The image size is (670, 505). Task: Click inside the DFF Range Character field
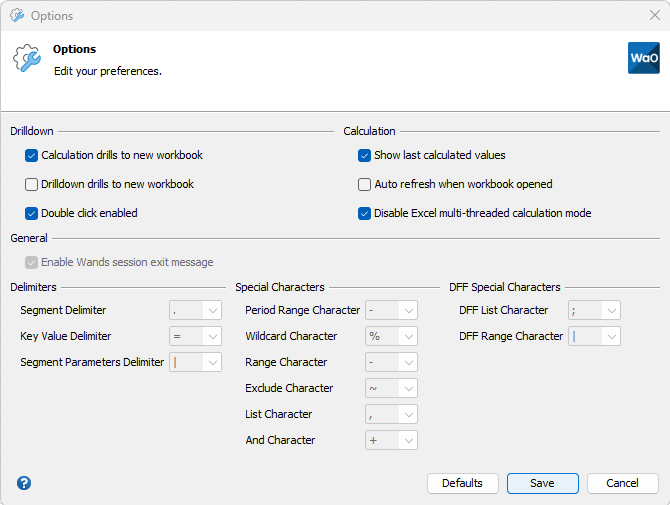(x=585, y=337)
